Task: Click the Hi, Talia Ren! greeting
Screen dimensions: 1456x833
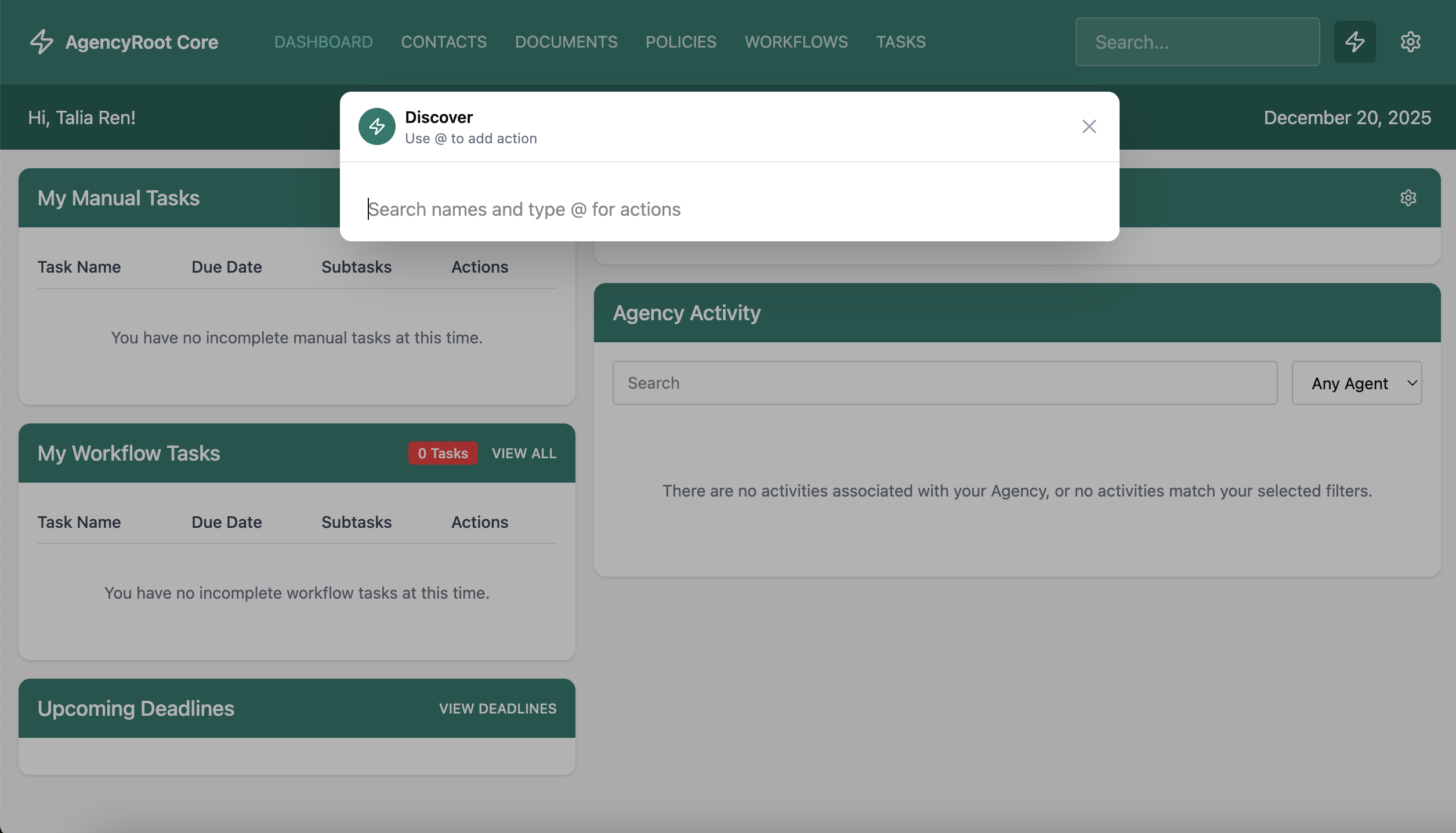Action: pyautogui.click(x=82, y=118)
